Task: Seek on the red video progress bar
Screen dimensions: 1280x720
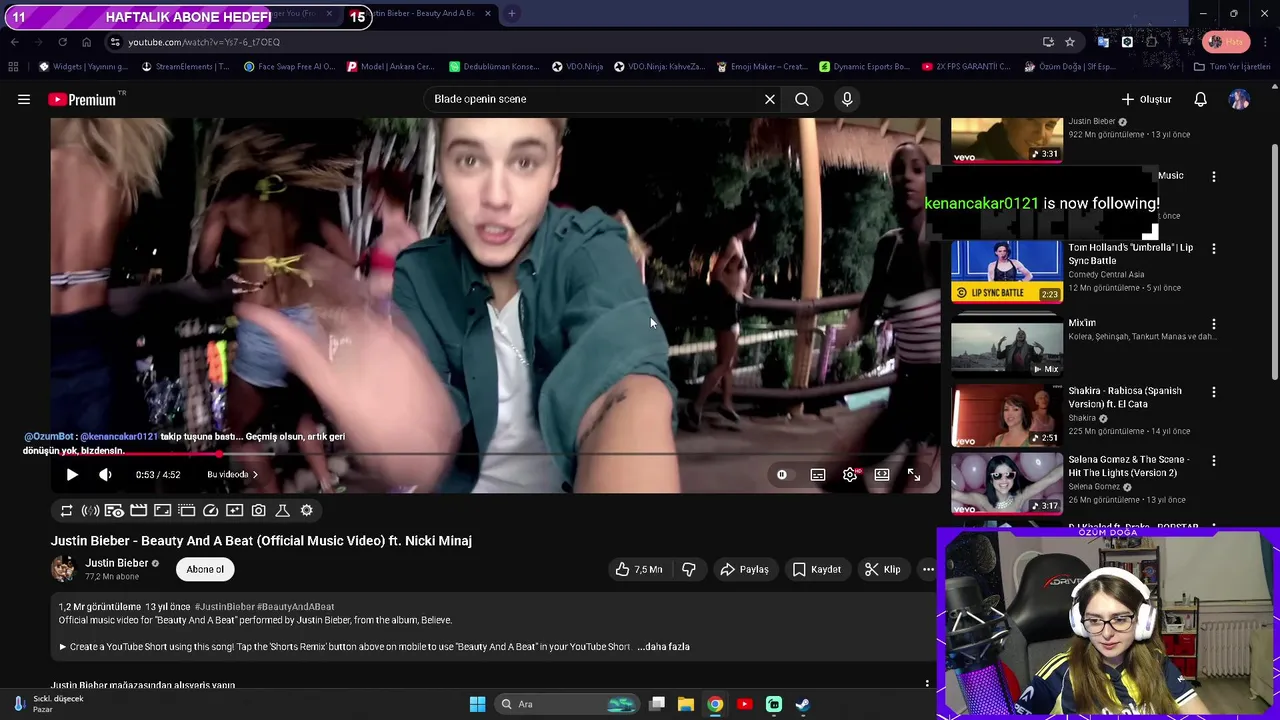Action: (495, 454)
